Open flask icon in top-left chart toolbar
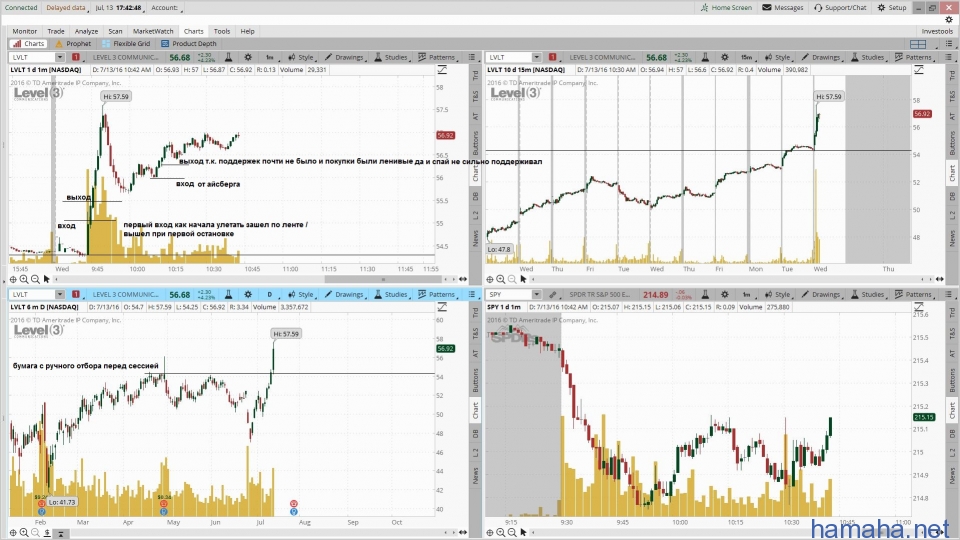960x540 pixels. click(x=228, y=57)
